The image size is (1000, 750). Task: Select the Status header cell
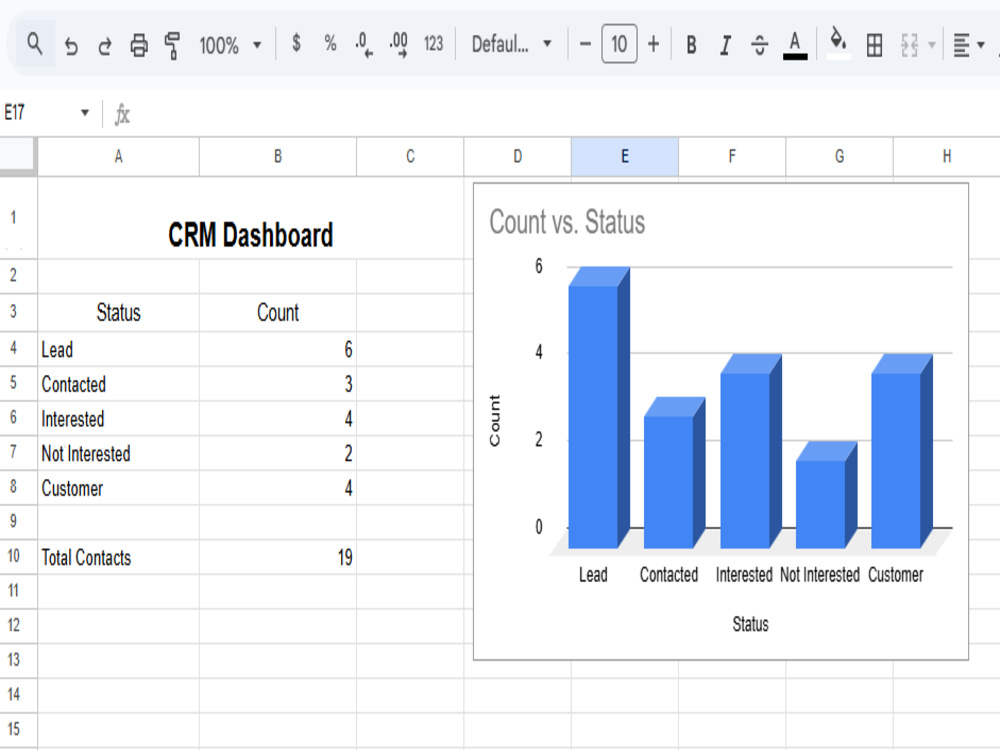pyautogui.click(x=119, y=312)
